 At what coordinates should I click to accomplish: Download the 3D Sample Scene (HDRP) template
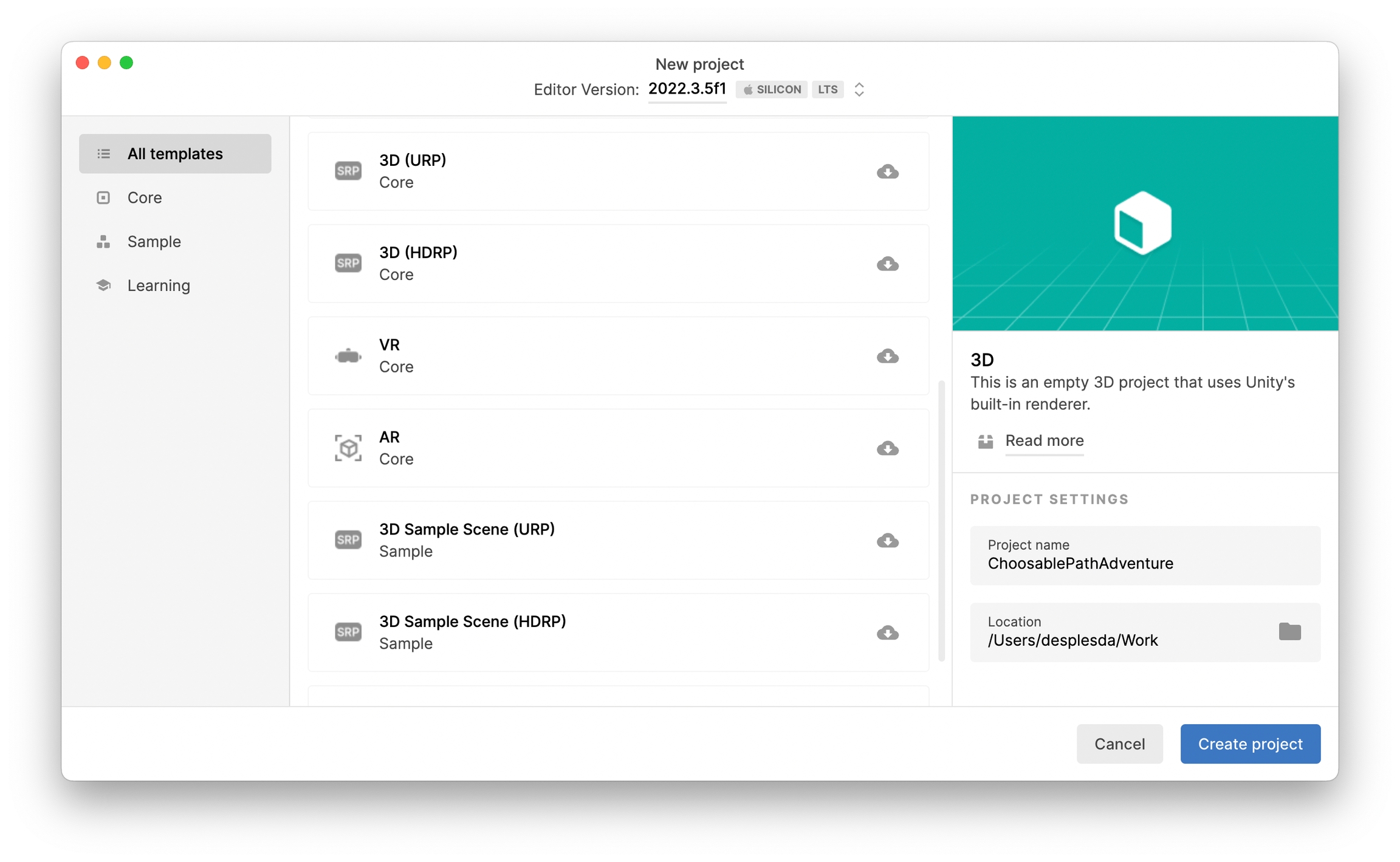(x=887, y=633)
